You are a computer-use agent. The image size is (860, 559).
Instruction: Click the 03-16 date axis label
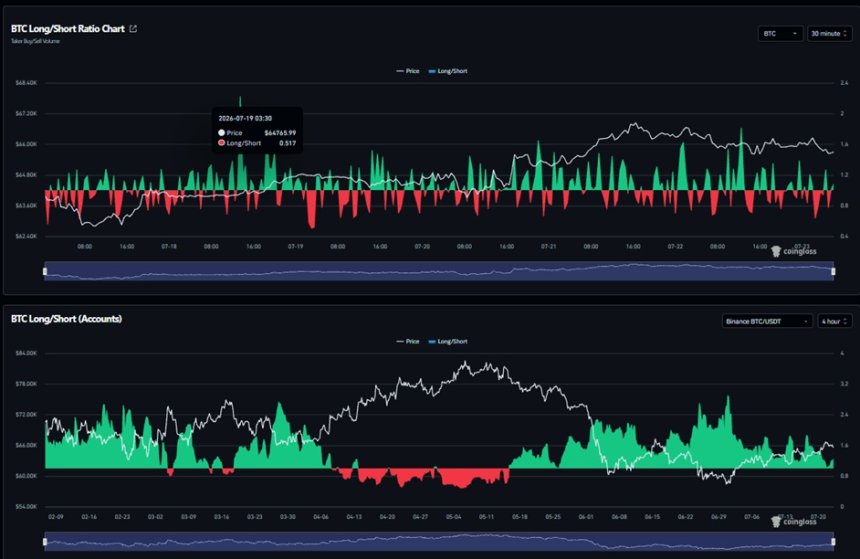221,517
